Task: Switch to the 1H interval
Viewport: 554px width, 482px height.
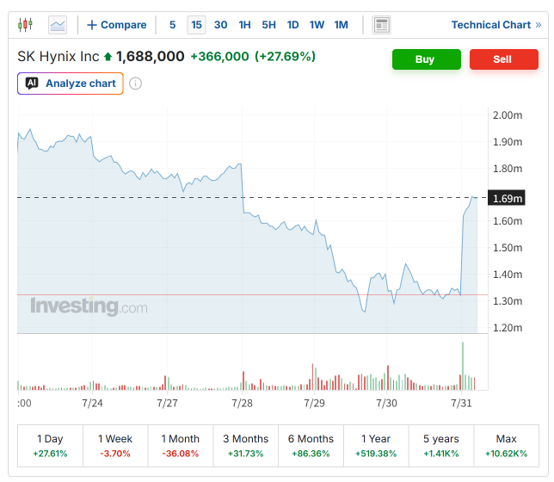Action: point(244,25)
